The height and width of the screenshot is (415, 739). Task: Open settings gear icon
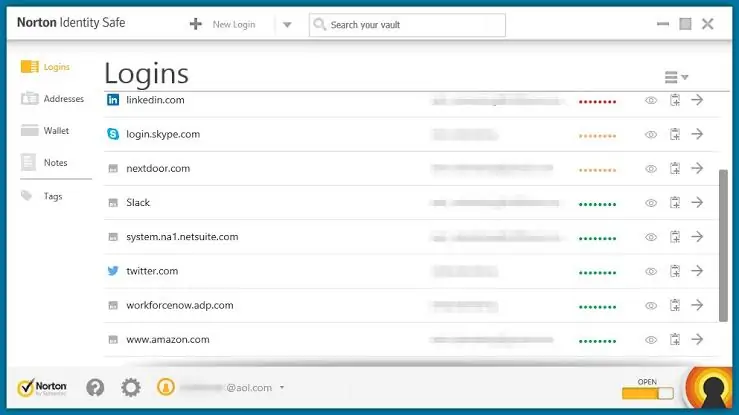131,388
